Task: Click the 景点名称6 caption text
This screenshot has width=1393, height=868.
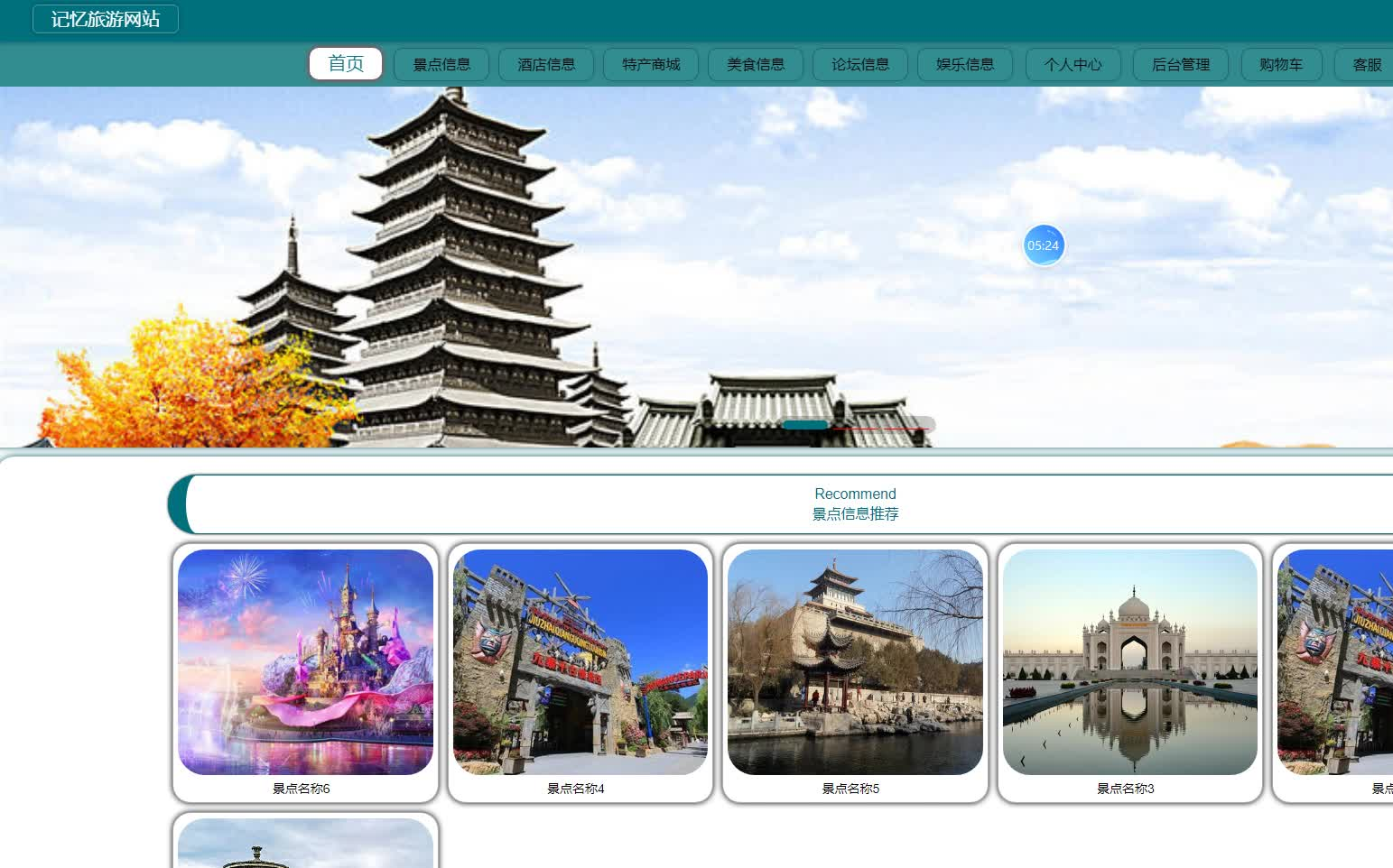Action: [x=302, y=789]
